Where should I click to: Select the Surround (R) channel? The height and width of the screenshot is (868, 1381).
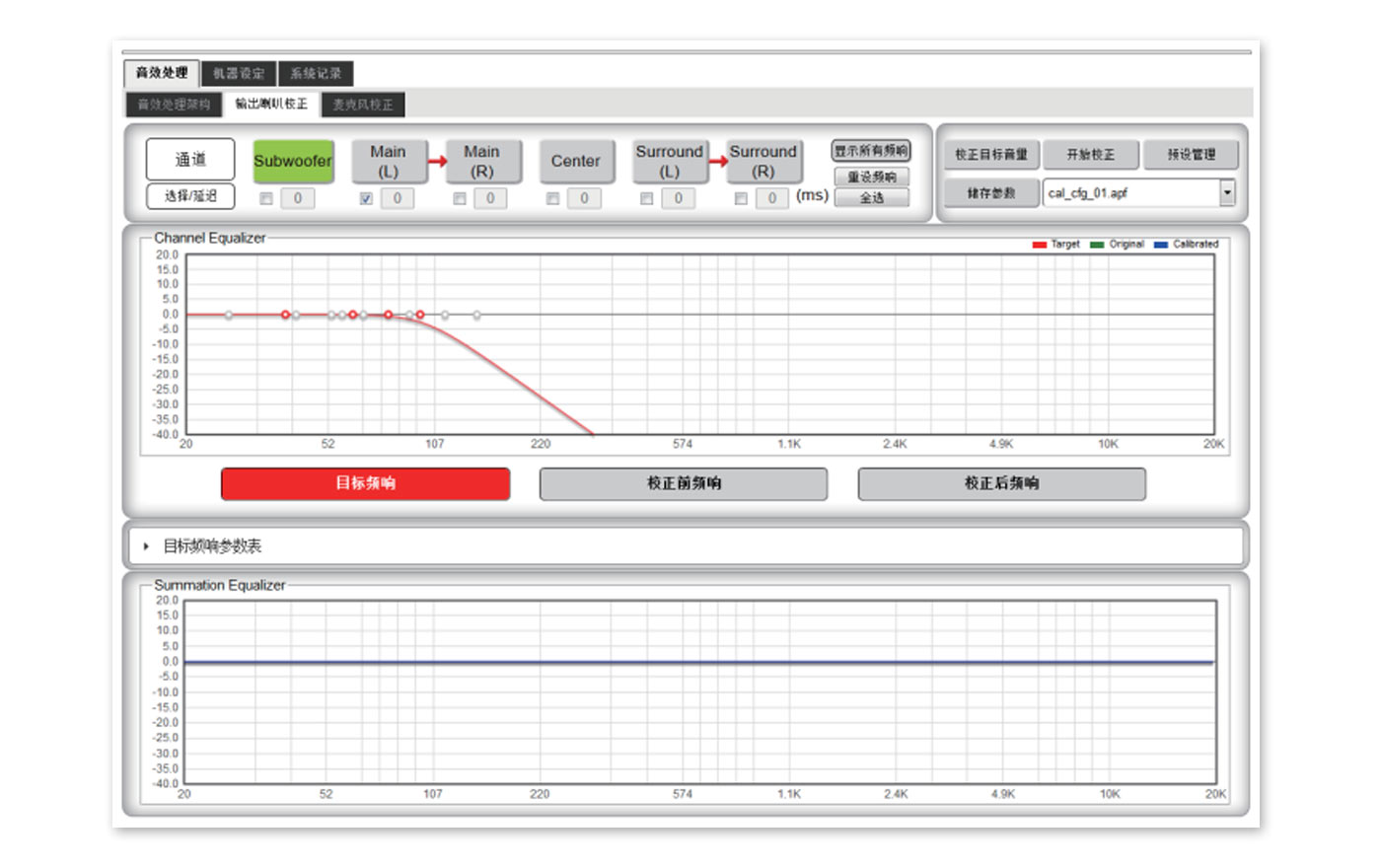coord(763,161)
